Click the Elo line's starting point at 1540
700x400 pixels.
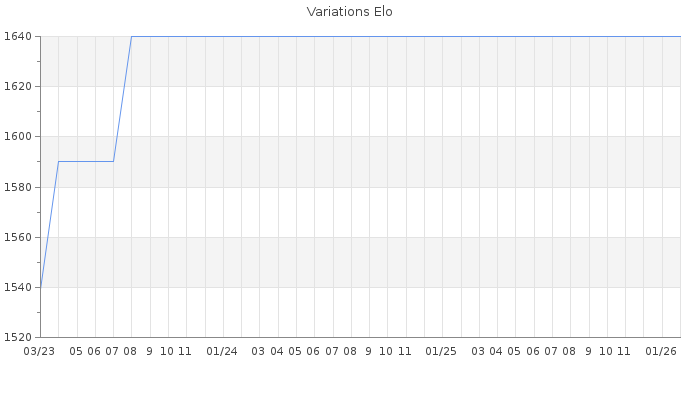click(x=40, y=287)
